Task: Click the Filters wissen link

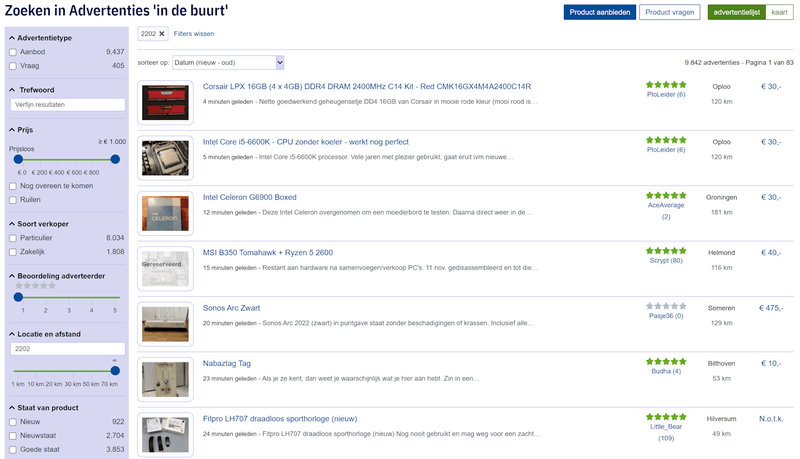Action: pos(194,34)
